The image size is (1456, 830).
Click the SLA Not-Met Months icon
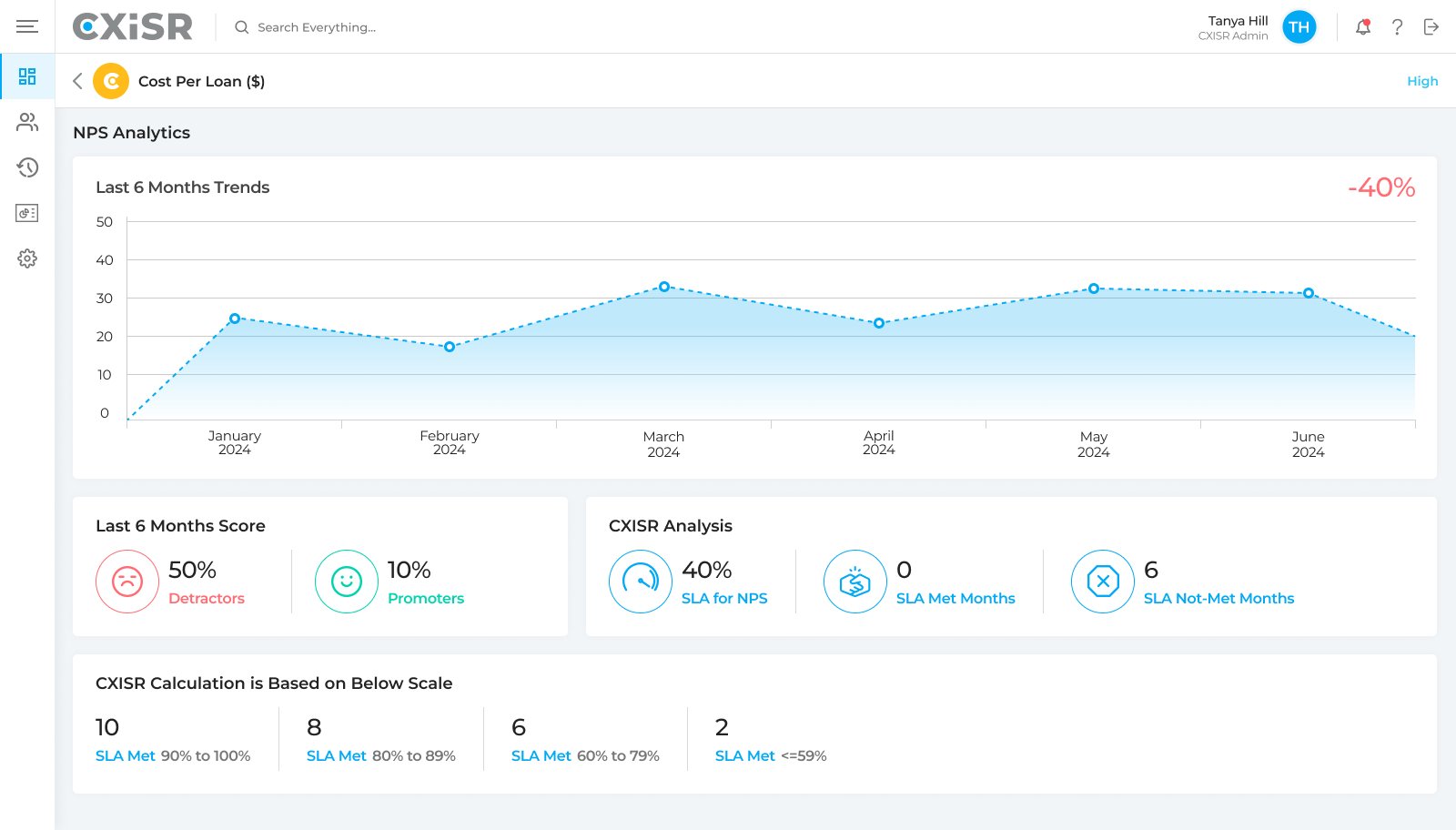coord(1103,582)
